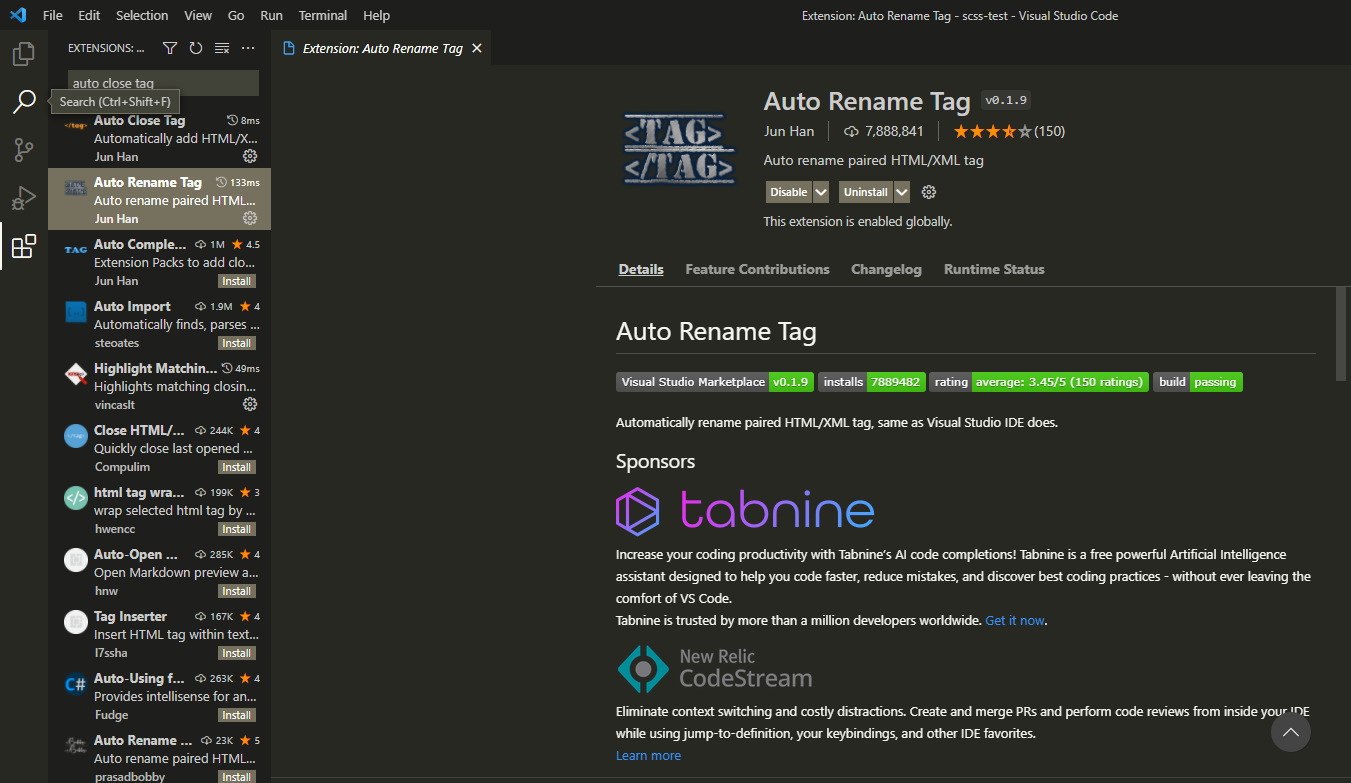Select Highlight Matching Tag list entry
1351x783 pixels.
(x=160, y=385)
